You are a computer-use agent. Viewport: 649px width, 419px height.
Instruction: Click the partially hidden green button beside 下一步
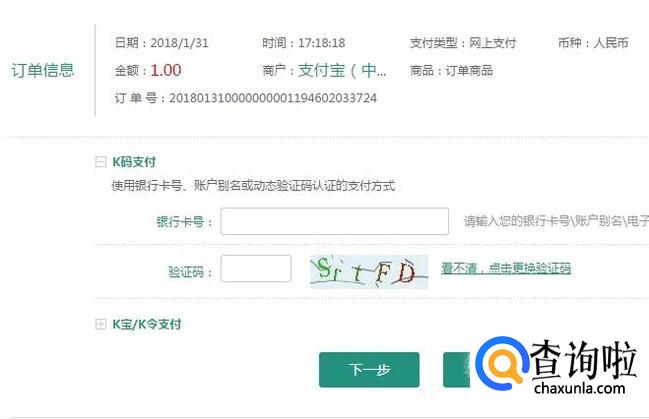457,369
